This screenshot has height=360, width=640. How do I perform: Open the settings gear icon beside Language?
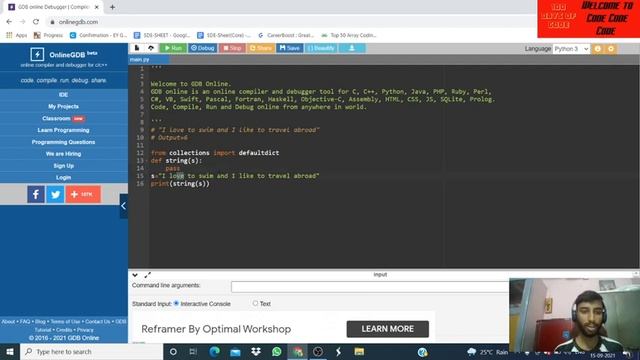point(611,49)
